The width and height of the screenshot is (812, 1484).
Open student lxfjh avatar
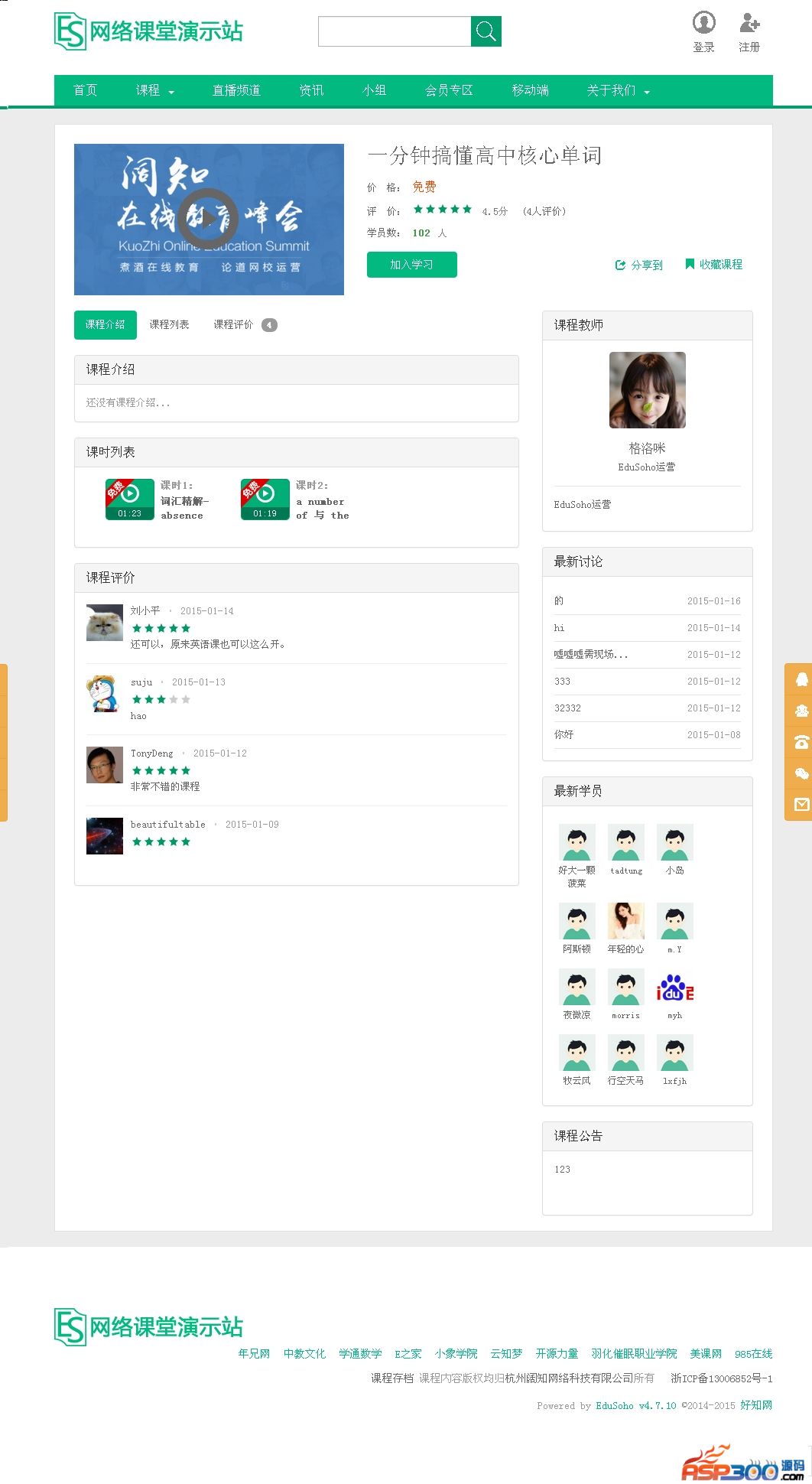click(675, 1053)
